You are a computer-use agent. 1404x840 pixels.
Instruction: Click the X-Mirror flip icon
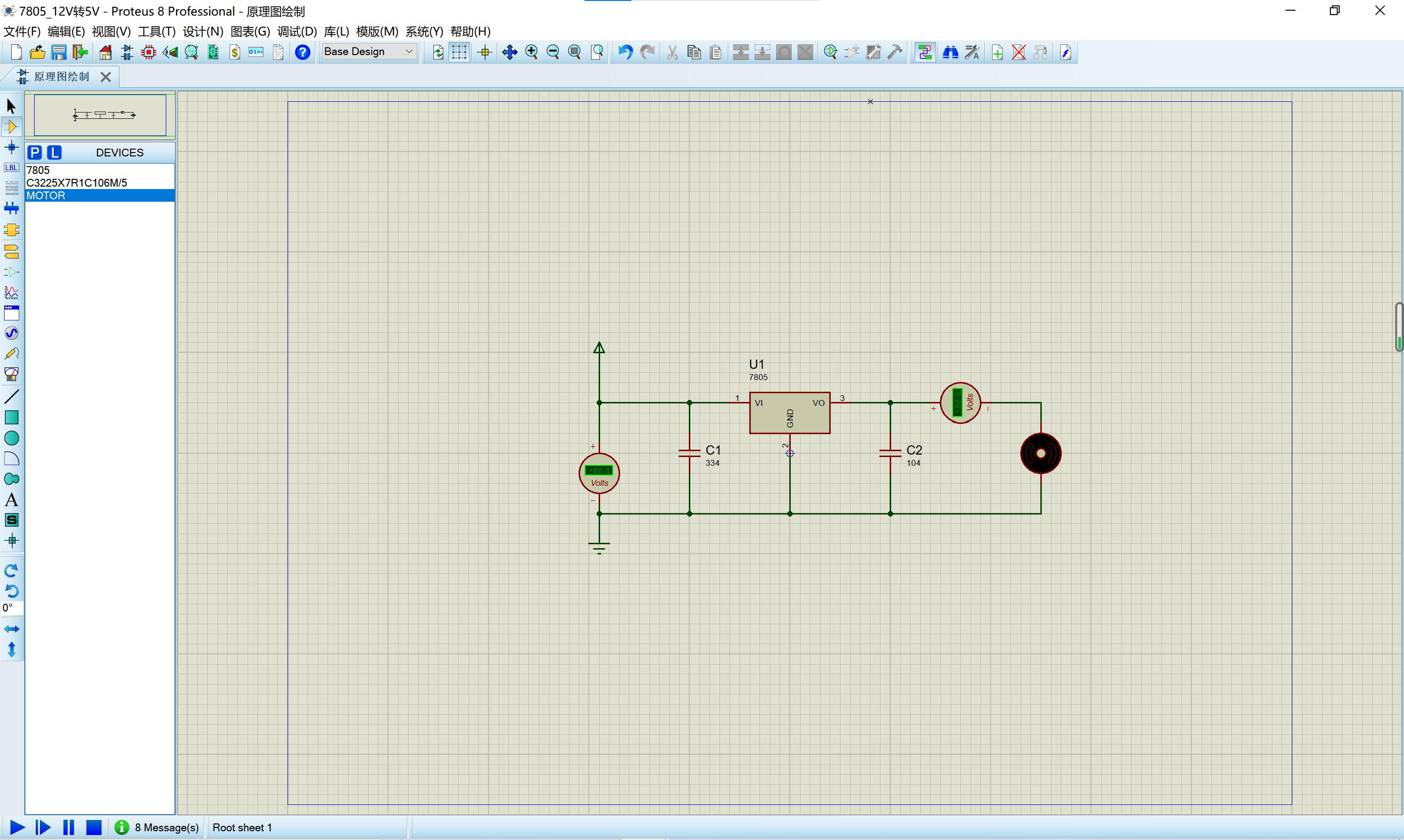[11, 629]
